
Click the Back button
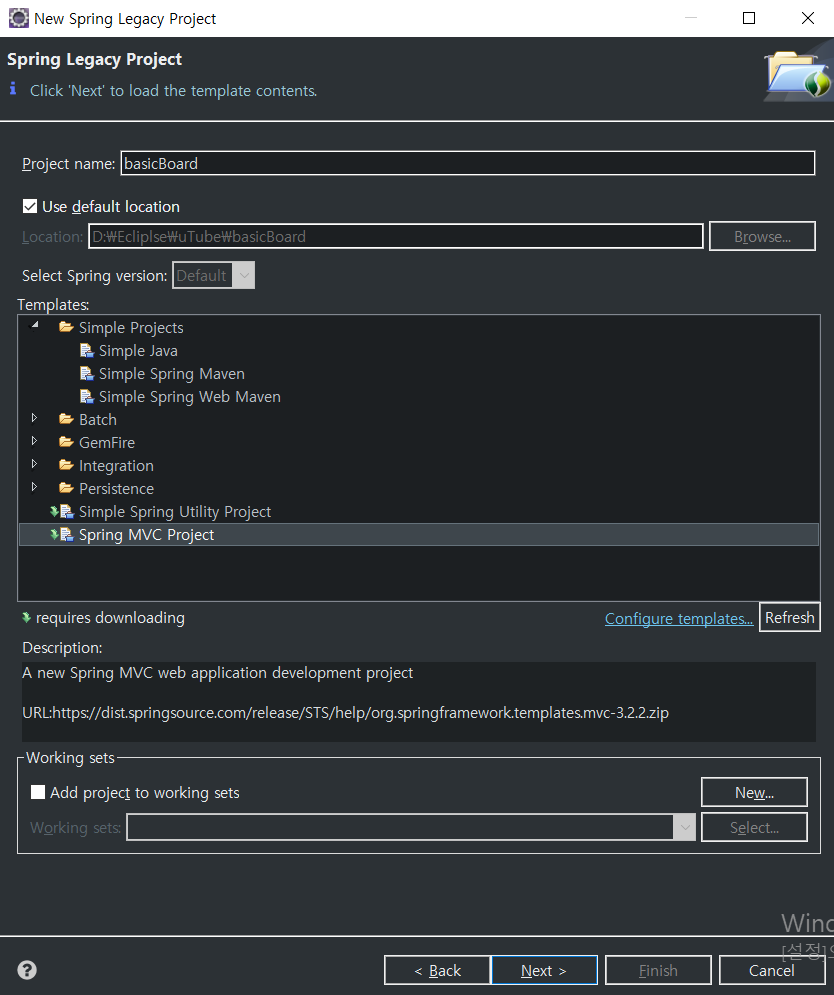(x=437, y=970)
